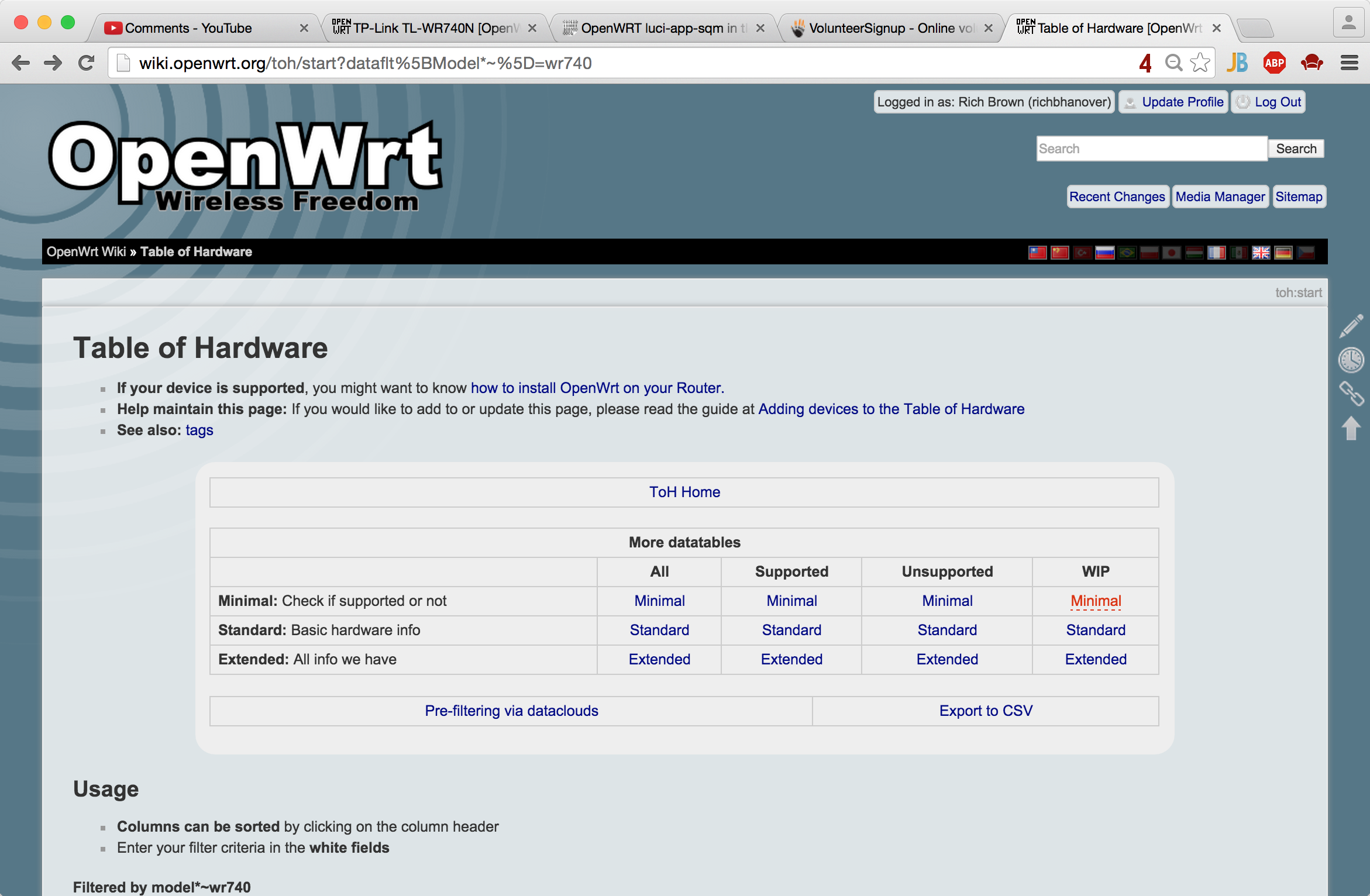Viewport: 1370px width, 896px height.
Task: Switch language with the French flag
Action: pos(1217,252)
